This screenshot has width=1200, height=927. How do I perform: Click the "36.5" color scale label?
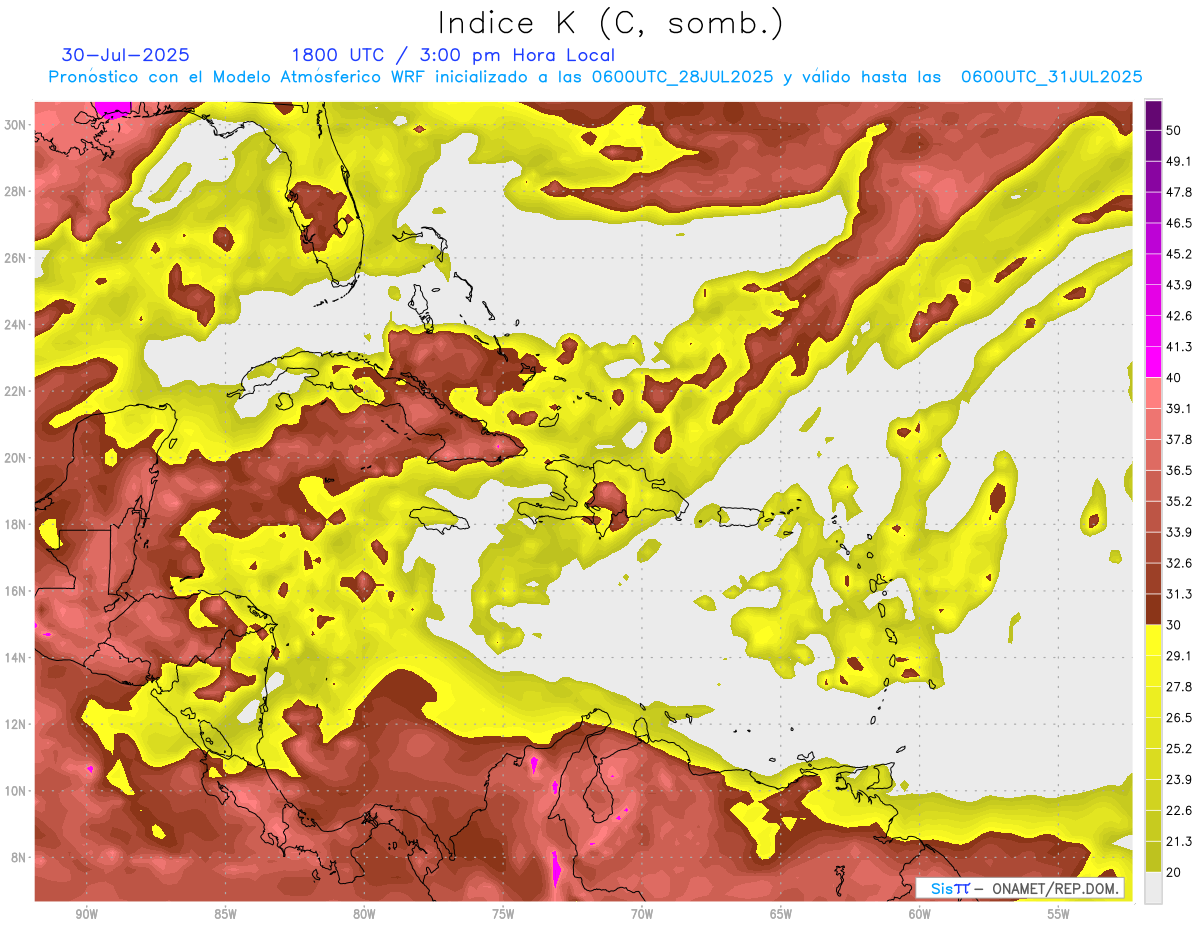pos(1179,471)
